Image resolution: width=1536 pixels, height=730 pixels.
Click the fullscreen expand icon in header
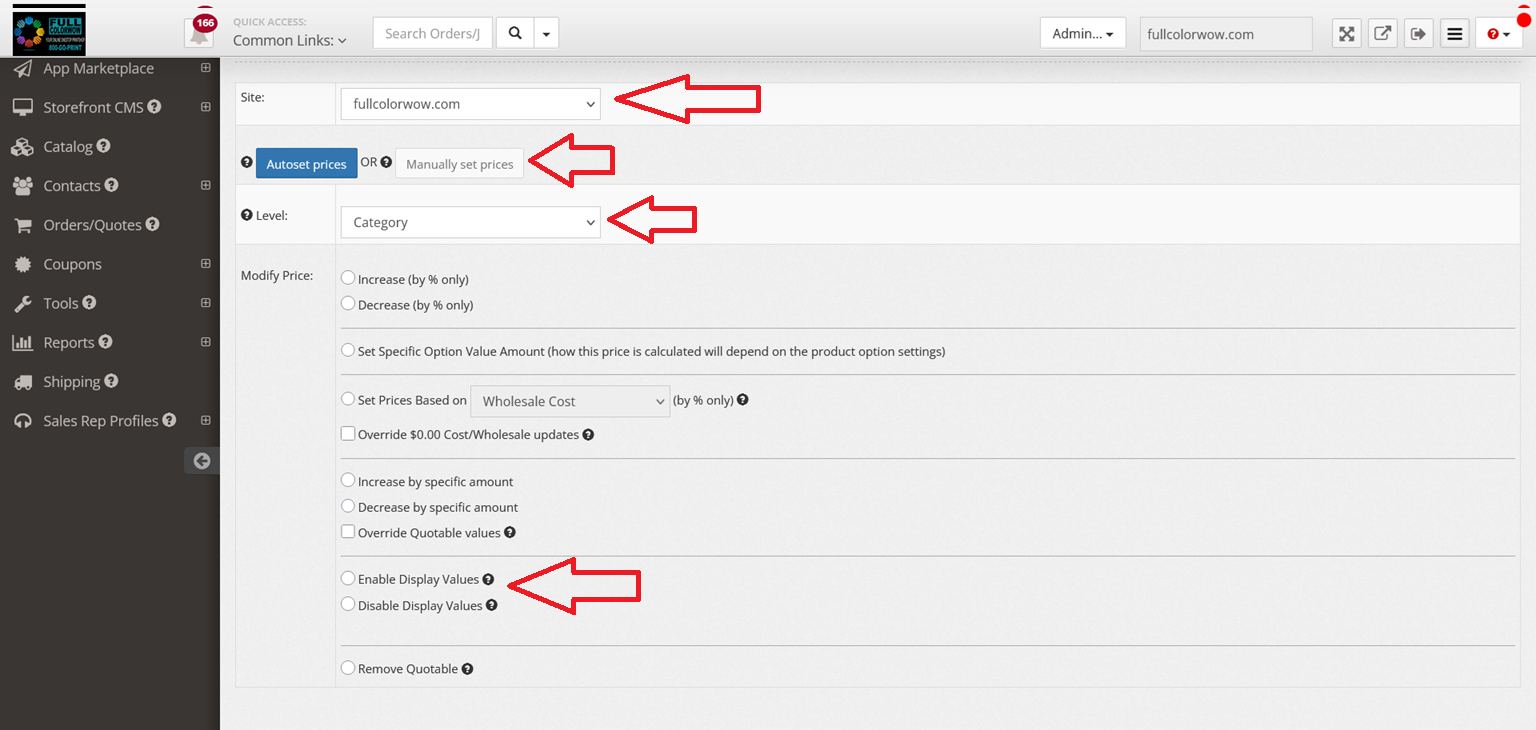pos(1347,34)
